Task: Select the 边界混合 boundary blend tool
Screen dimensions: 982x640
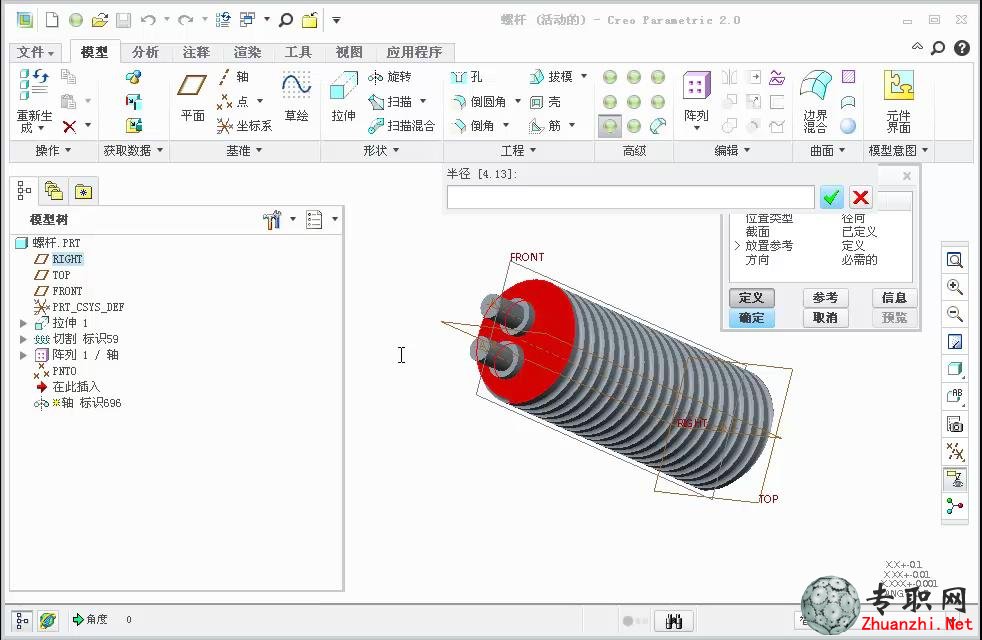Action: [x=815, y=101]
